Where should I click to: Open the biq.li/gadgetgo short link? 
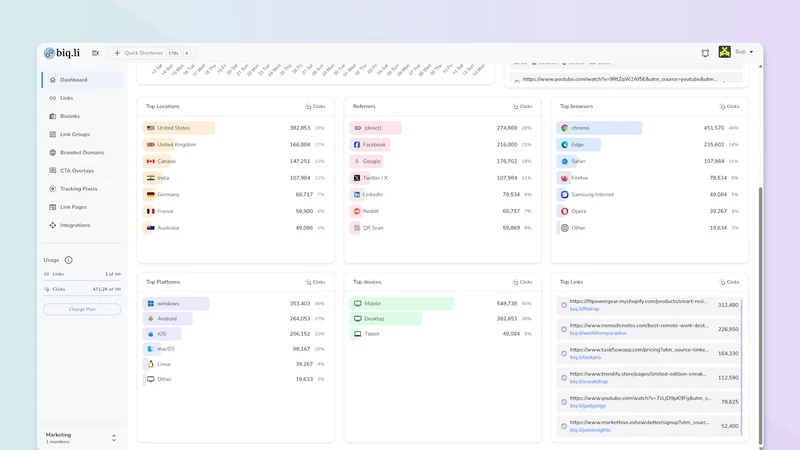[588, 406]
